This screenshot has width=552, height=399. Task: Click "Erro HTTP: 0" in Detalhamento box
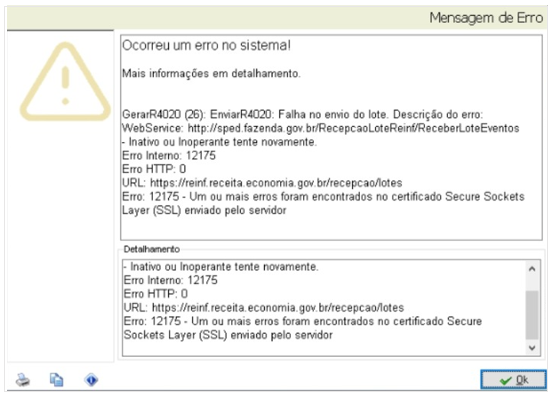point(156,294)
